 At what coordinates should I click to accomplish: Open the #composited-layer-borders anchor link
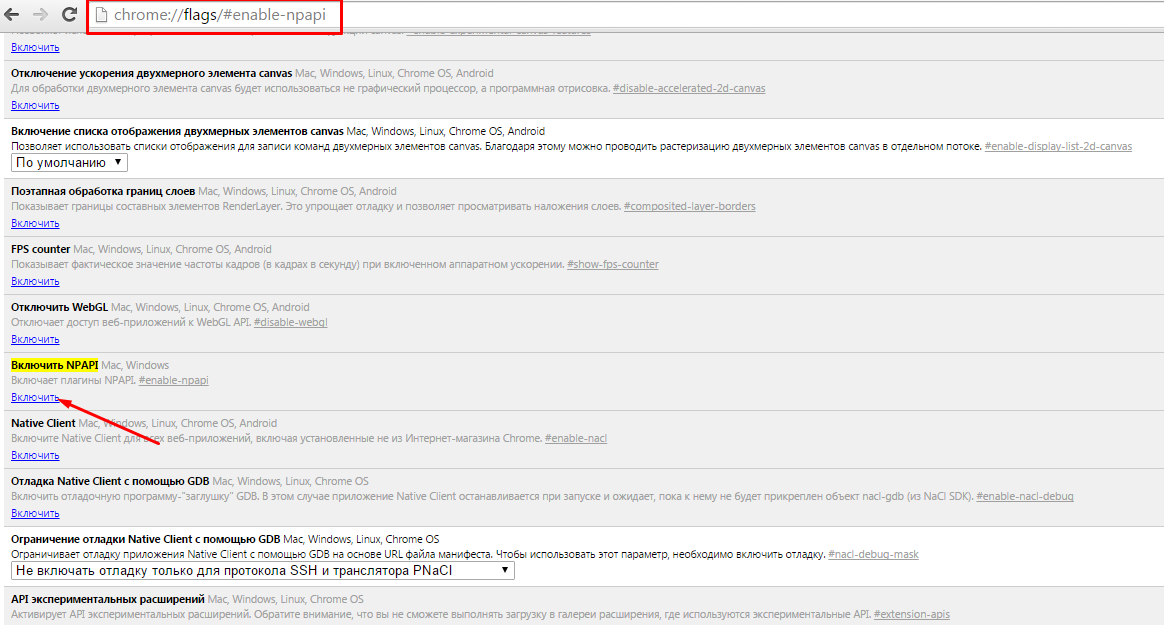[x=690, y=206]
